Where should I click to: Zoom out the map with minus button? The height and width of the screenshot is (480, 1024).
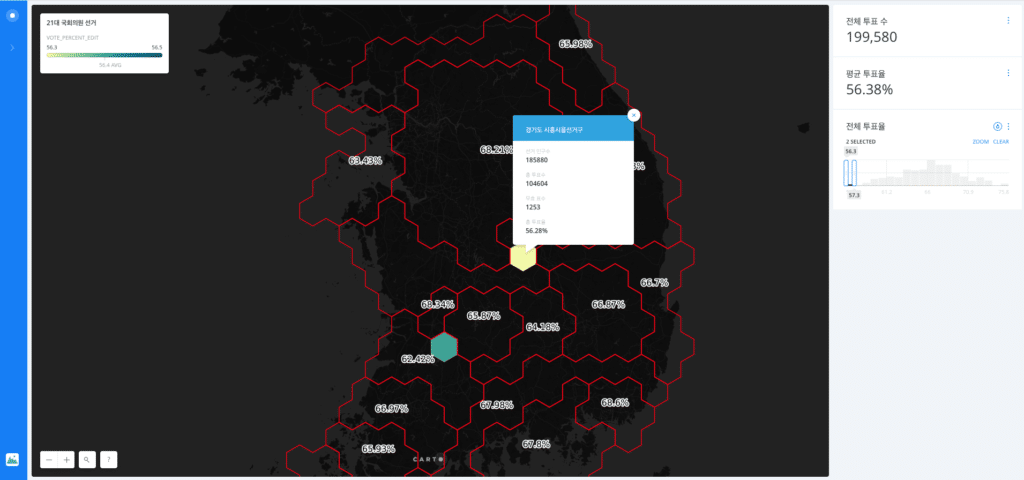pyautogui.click(x=49, y=460)
